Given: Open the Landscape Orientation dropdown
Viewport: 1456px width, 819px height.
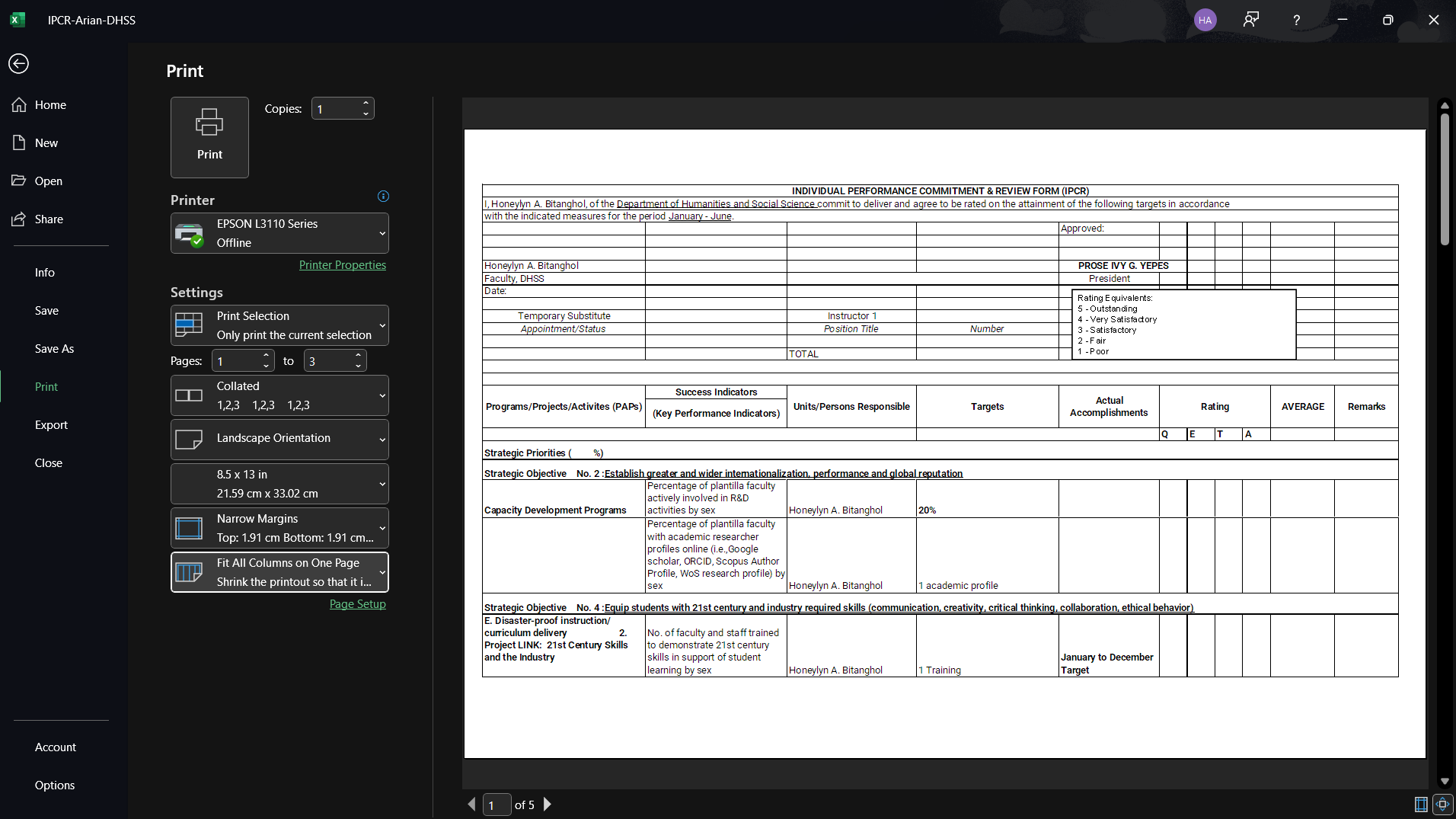Looking at the screenshot, I should coord(279,439).
